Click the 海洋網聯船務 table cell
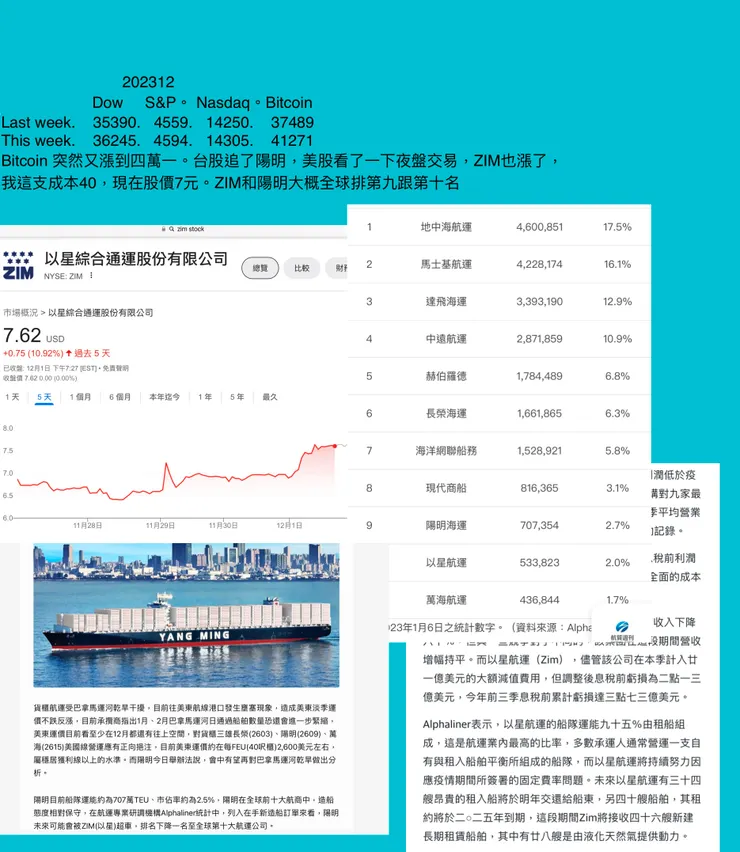 [x=446, y=450]
